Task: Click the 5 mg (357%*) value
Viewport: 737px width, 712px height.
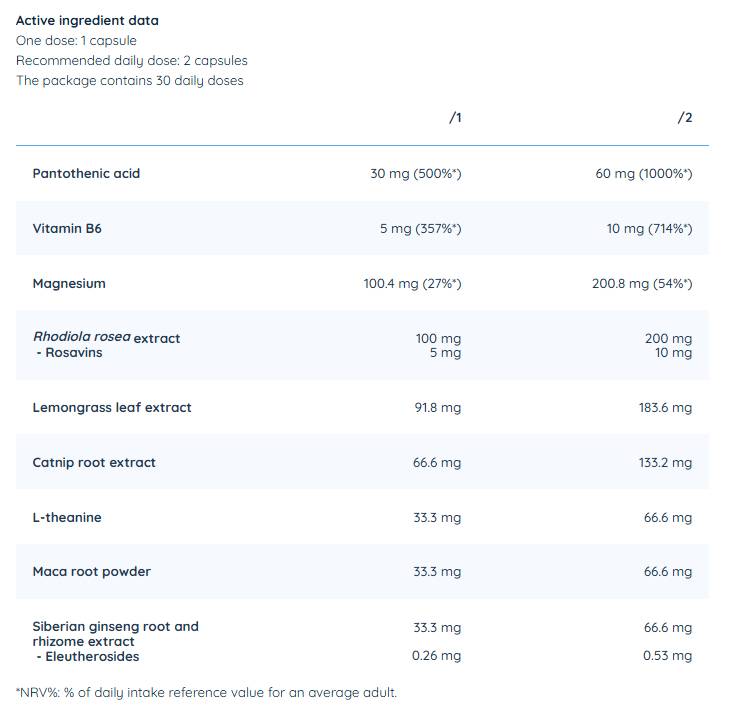Action: (420, 229)
